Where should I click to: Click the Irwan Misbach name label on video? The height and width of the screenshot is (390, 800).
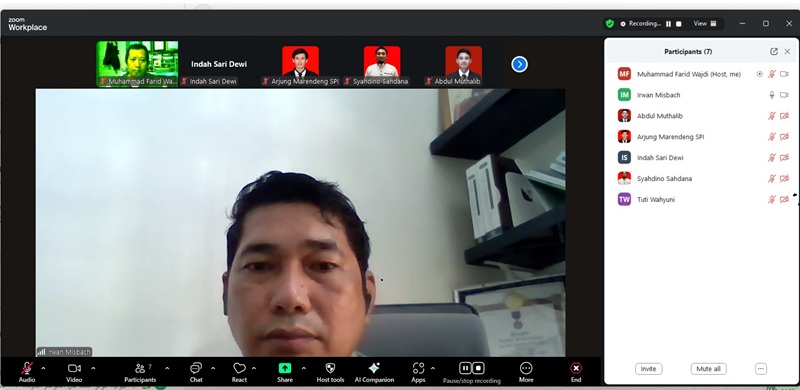click(x=64, y=352)
